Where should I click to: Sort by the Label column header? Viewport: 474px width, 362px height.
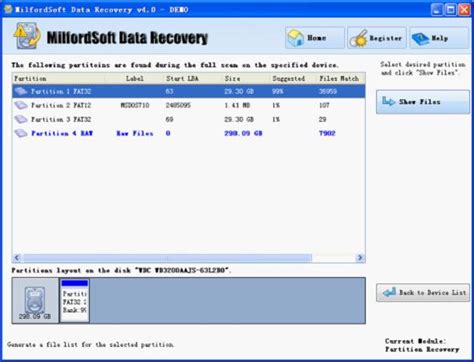point(135,79)
